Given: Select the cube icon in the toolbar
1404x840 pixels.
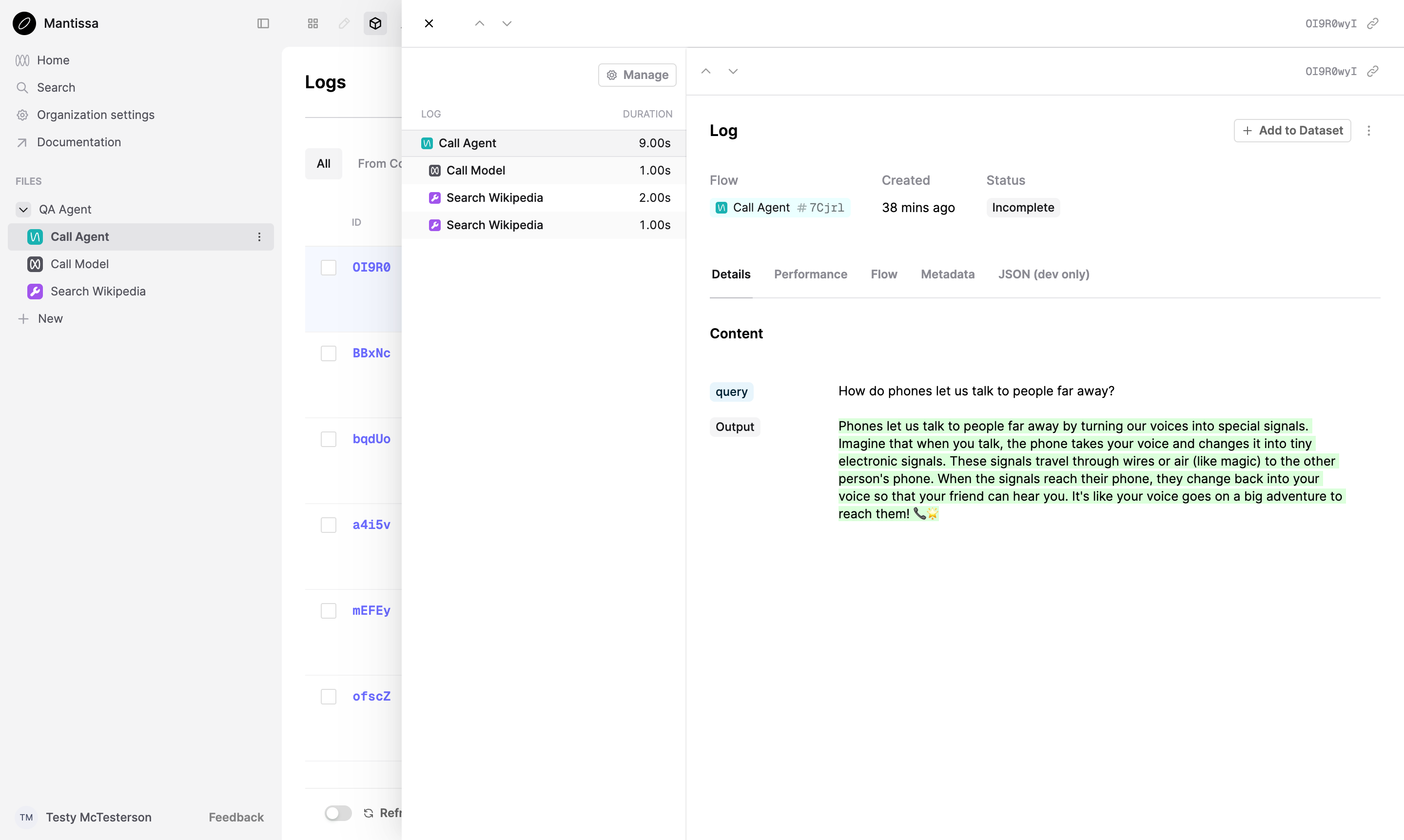Looking at the screenshot, I should coord(375,23).
